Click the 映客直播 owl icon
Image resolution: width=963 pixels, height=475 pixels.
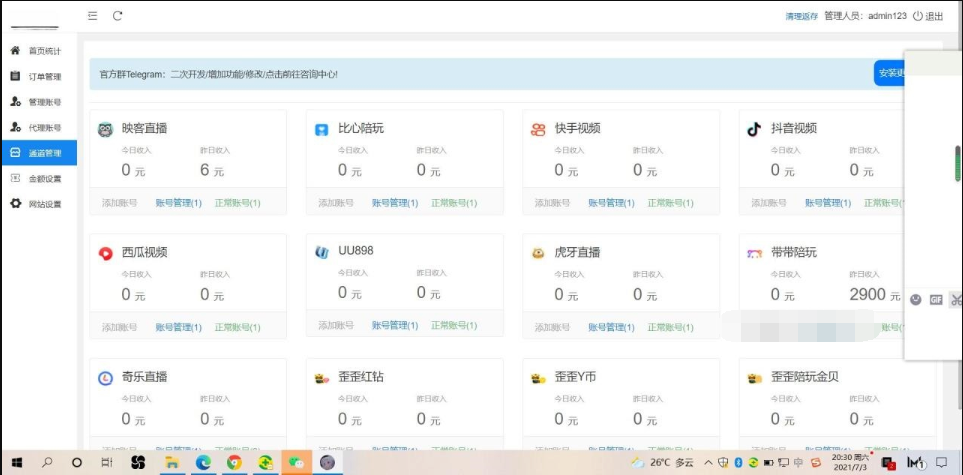tap(106, 129)
